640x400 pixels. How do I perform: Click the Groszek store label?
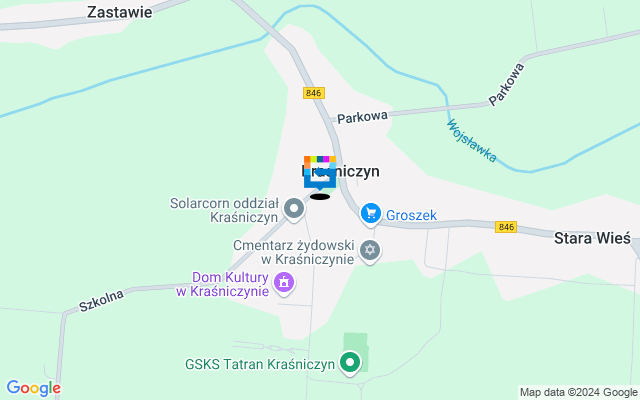tap(411, 215)
